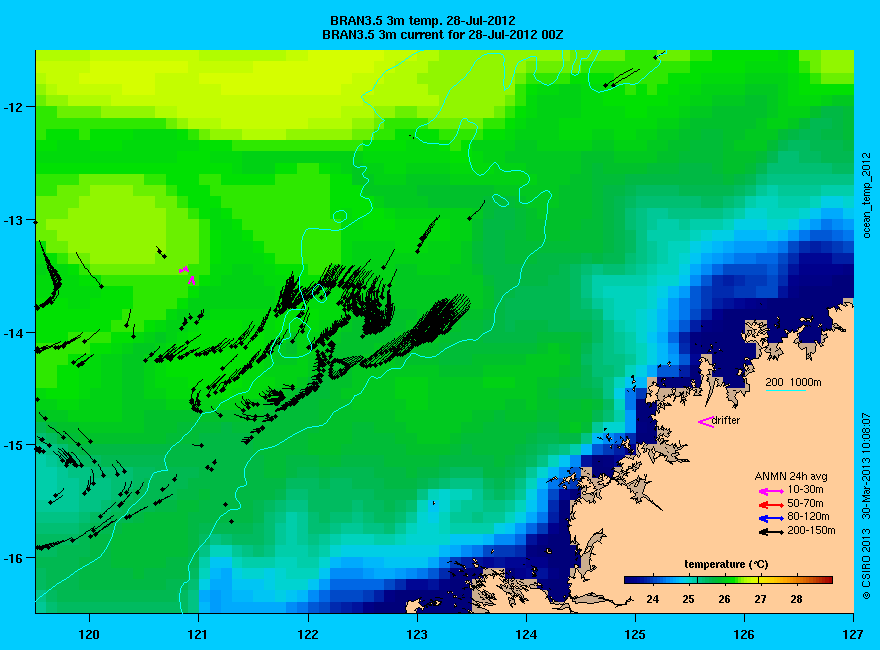Click longitude axis label 120

(89, 635)
